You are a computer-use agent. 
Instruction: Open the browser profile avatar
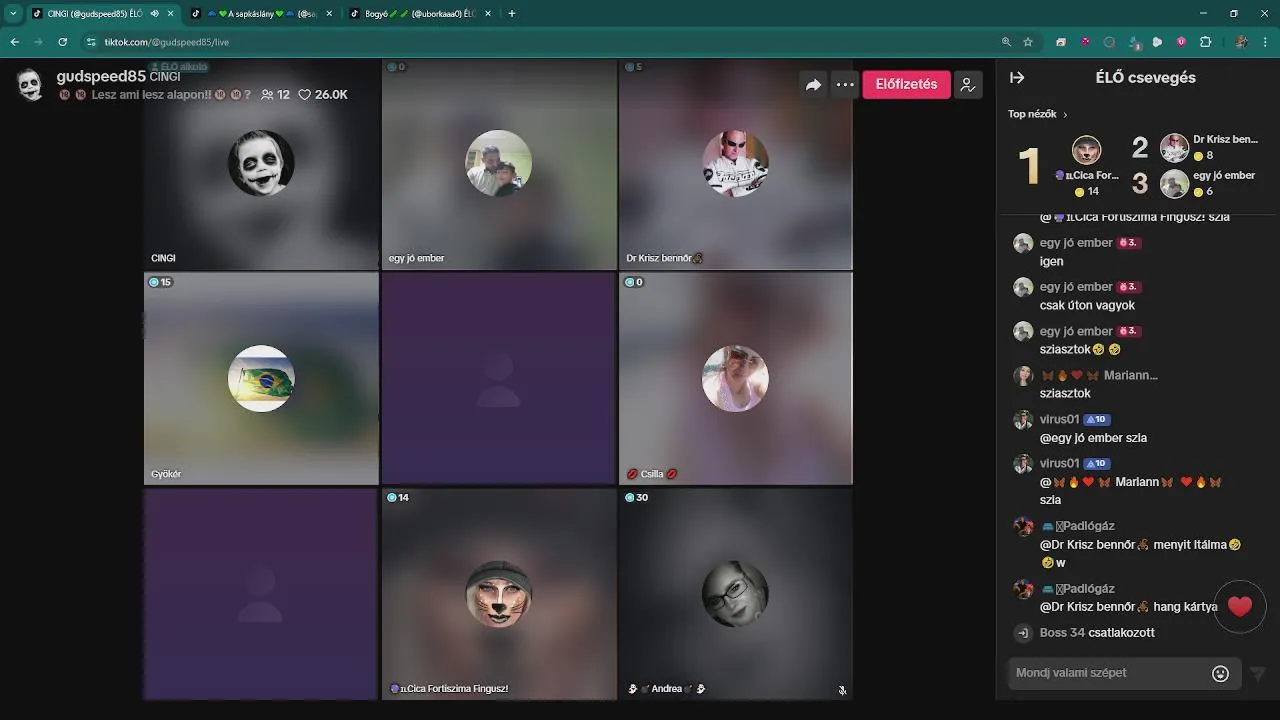1241,42
